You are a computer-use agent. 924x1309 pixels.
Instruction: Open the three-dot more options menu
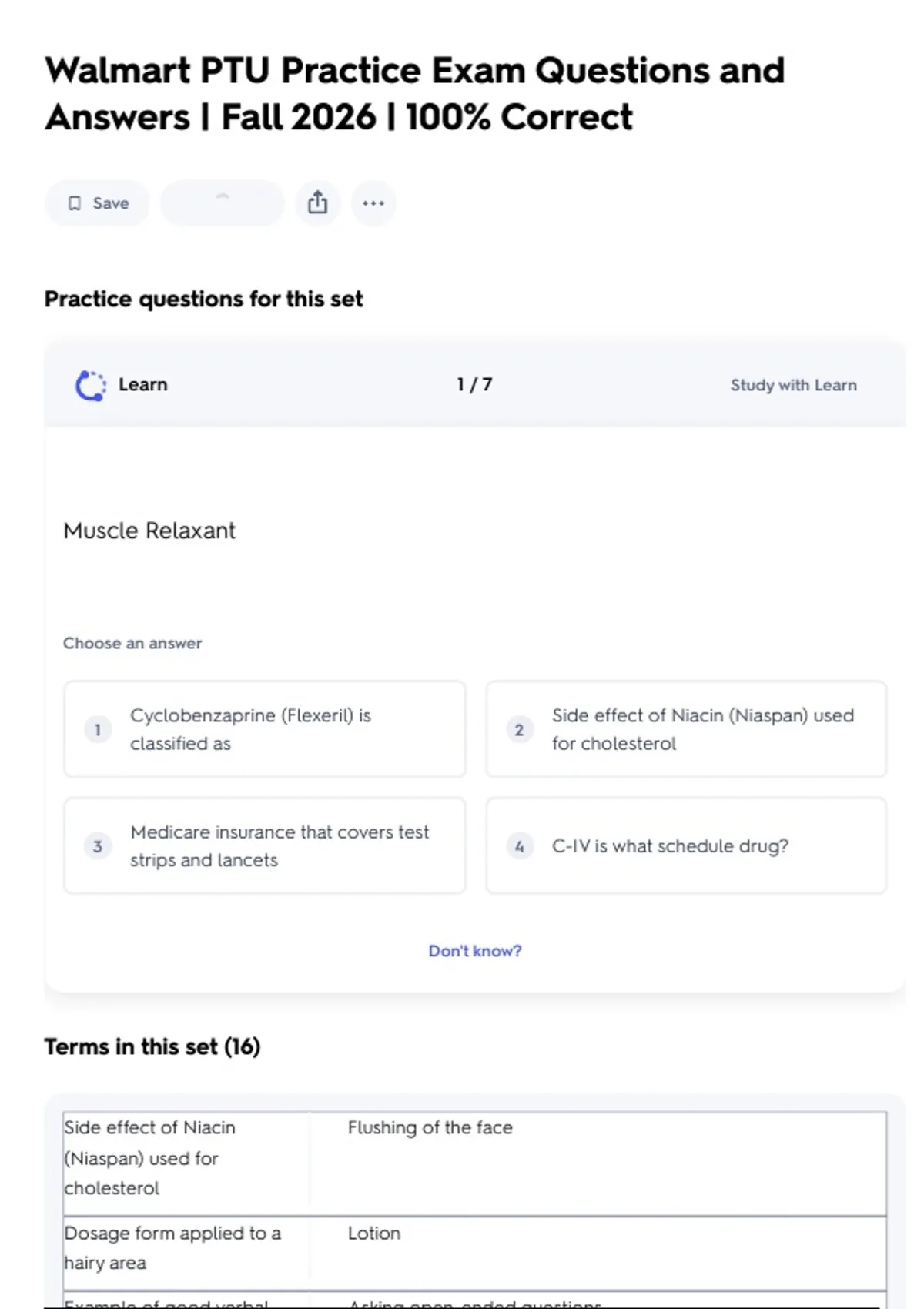373,203
